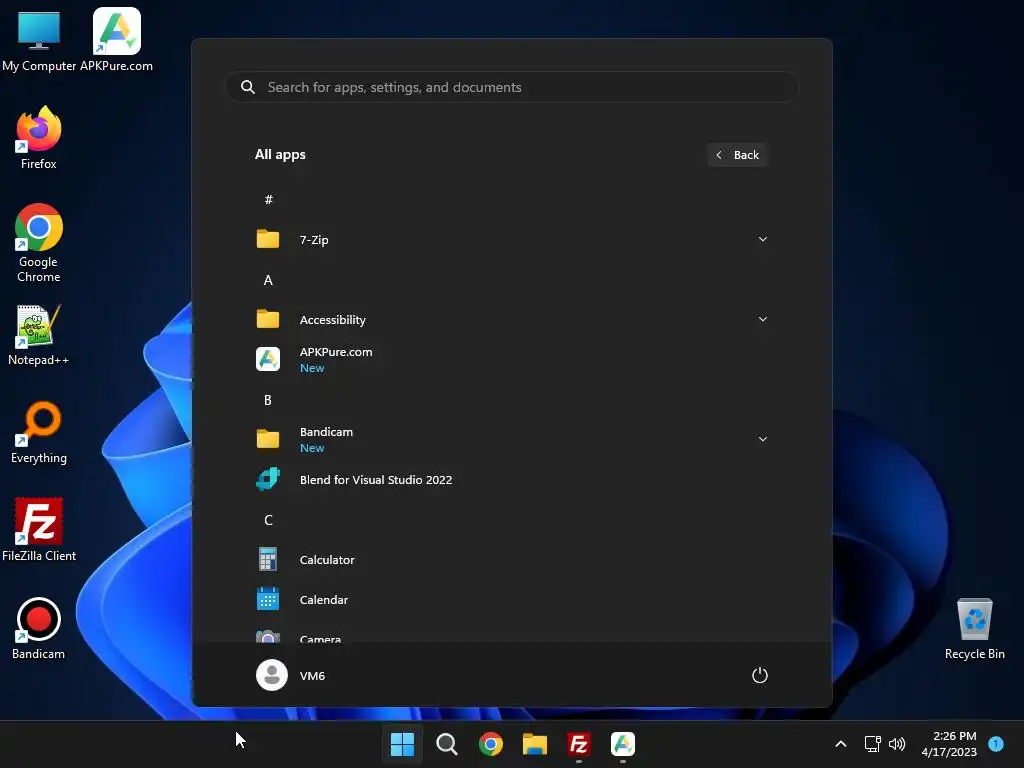The image size is (1024, 768).
Task: Open the Power options button
Action: tap(760, 675)
